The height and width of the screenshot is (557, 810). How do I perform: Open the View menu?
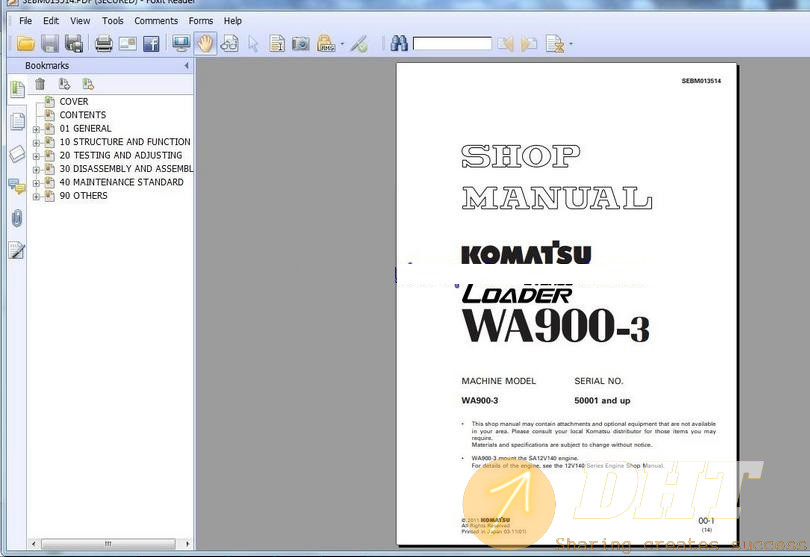click(x=80, y=21)
